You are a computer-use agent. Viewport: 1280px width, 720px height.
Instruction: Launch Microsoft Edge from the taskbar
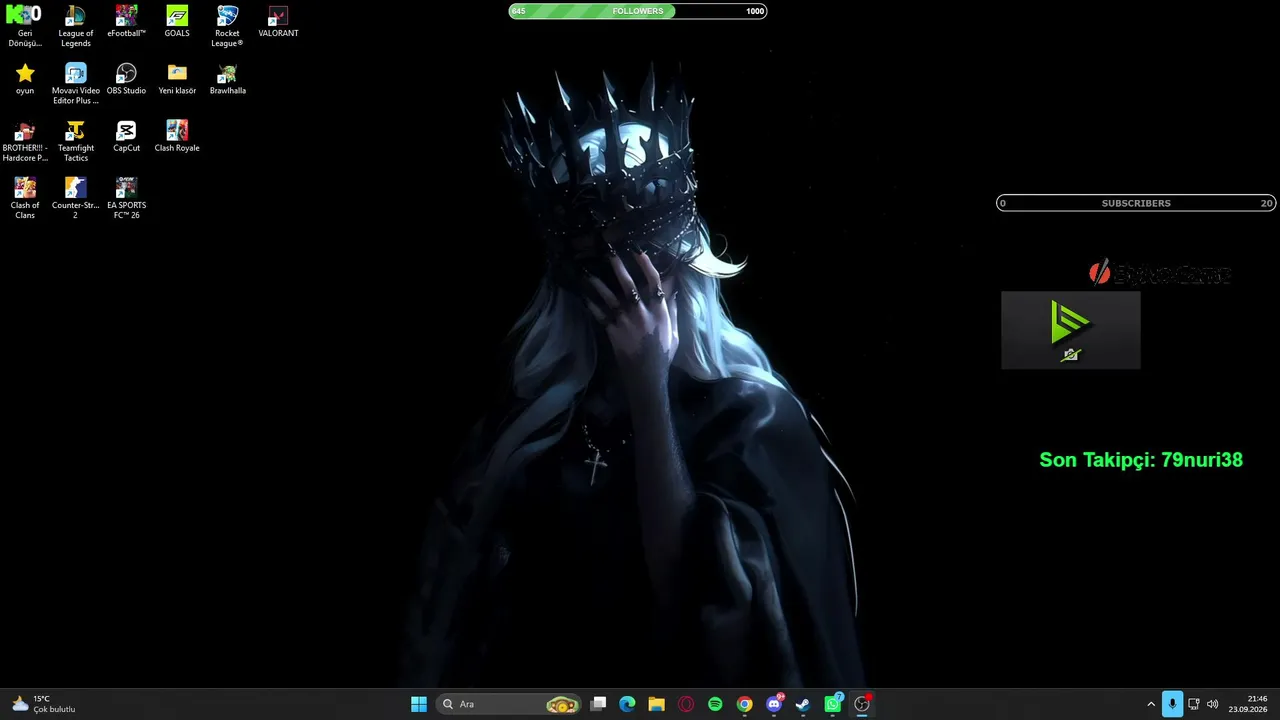(627, 704)
